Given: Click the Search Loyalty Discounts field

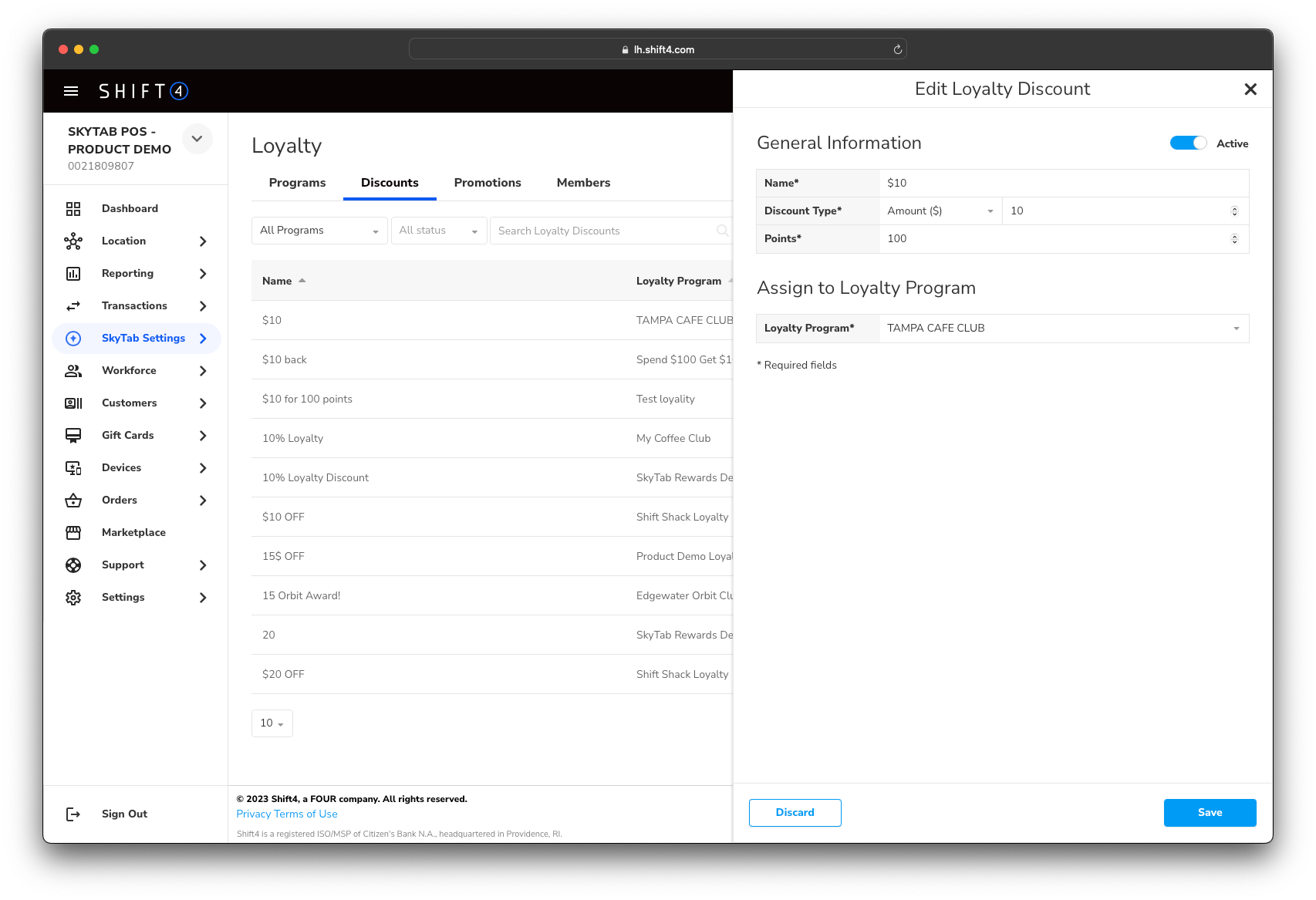Looking at the screenshot, I should [x=606, y=231].
